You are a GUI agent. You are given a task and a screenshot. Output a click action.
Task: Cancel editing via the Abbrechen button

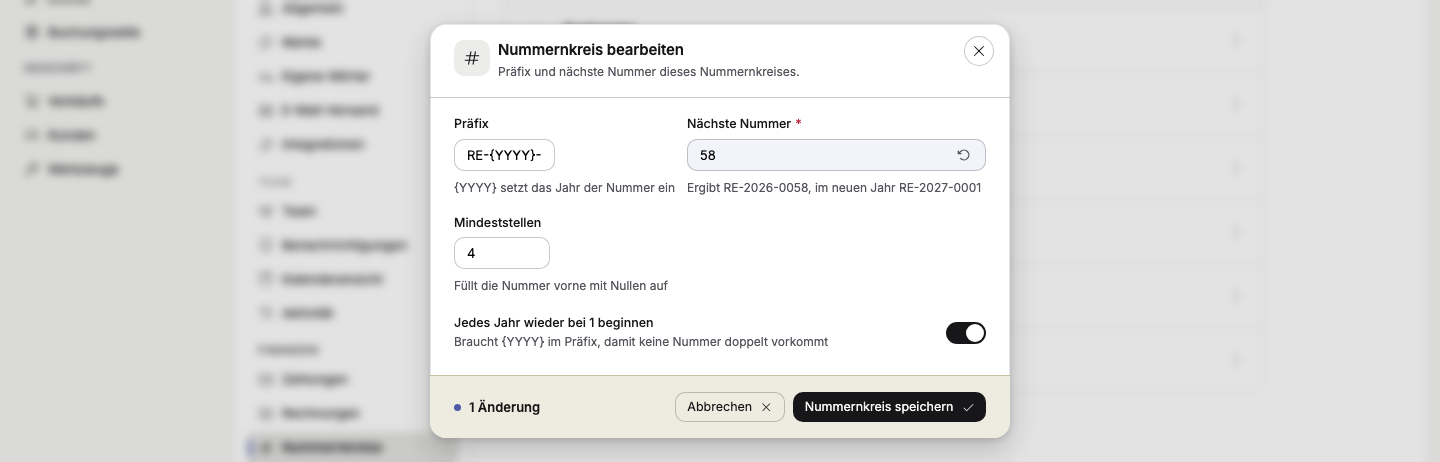[730, 407]
